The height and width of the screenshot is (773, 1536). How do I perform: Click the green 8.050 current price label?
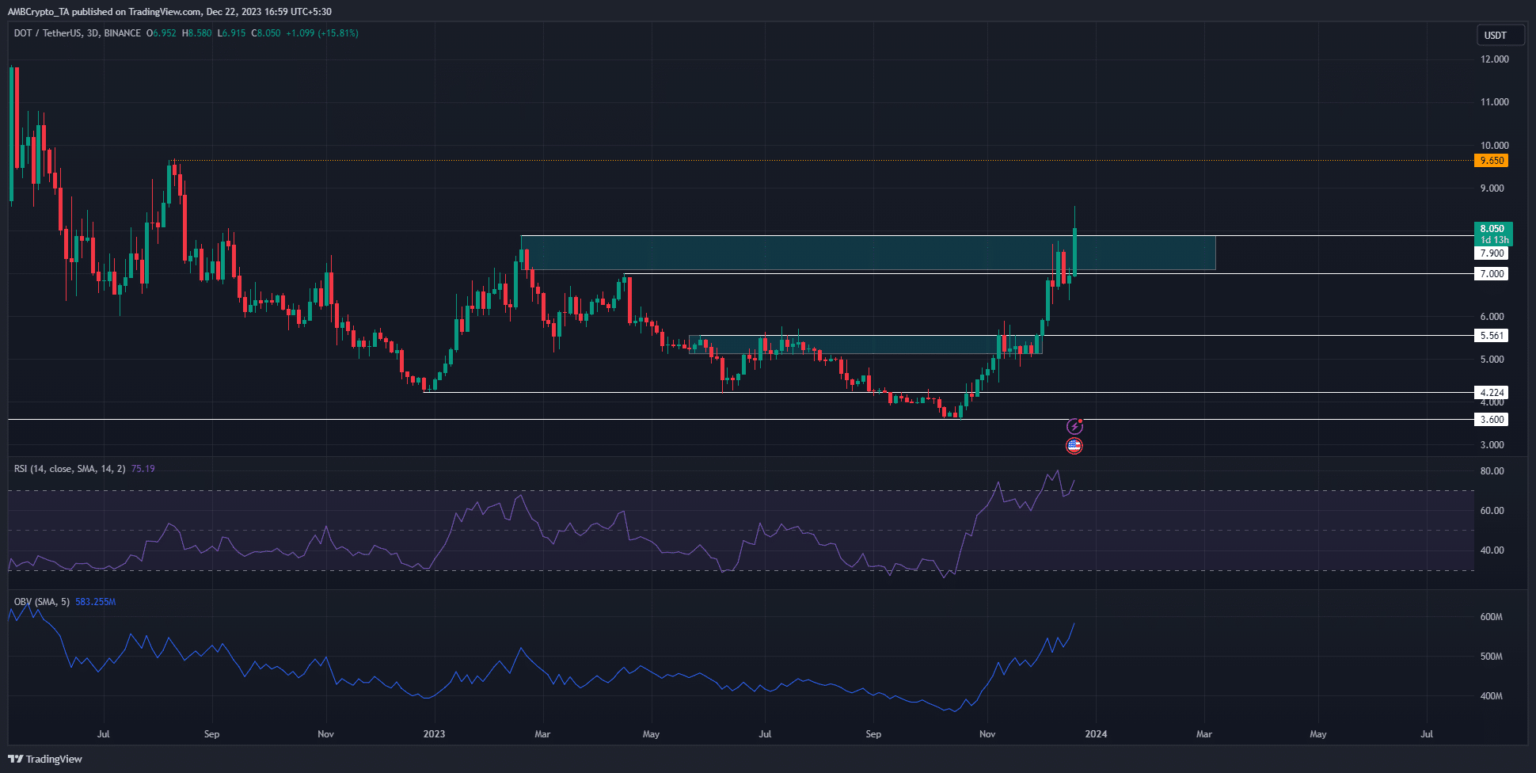(1491, 229)
